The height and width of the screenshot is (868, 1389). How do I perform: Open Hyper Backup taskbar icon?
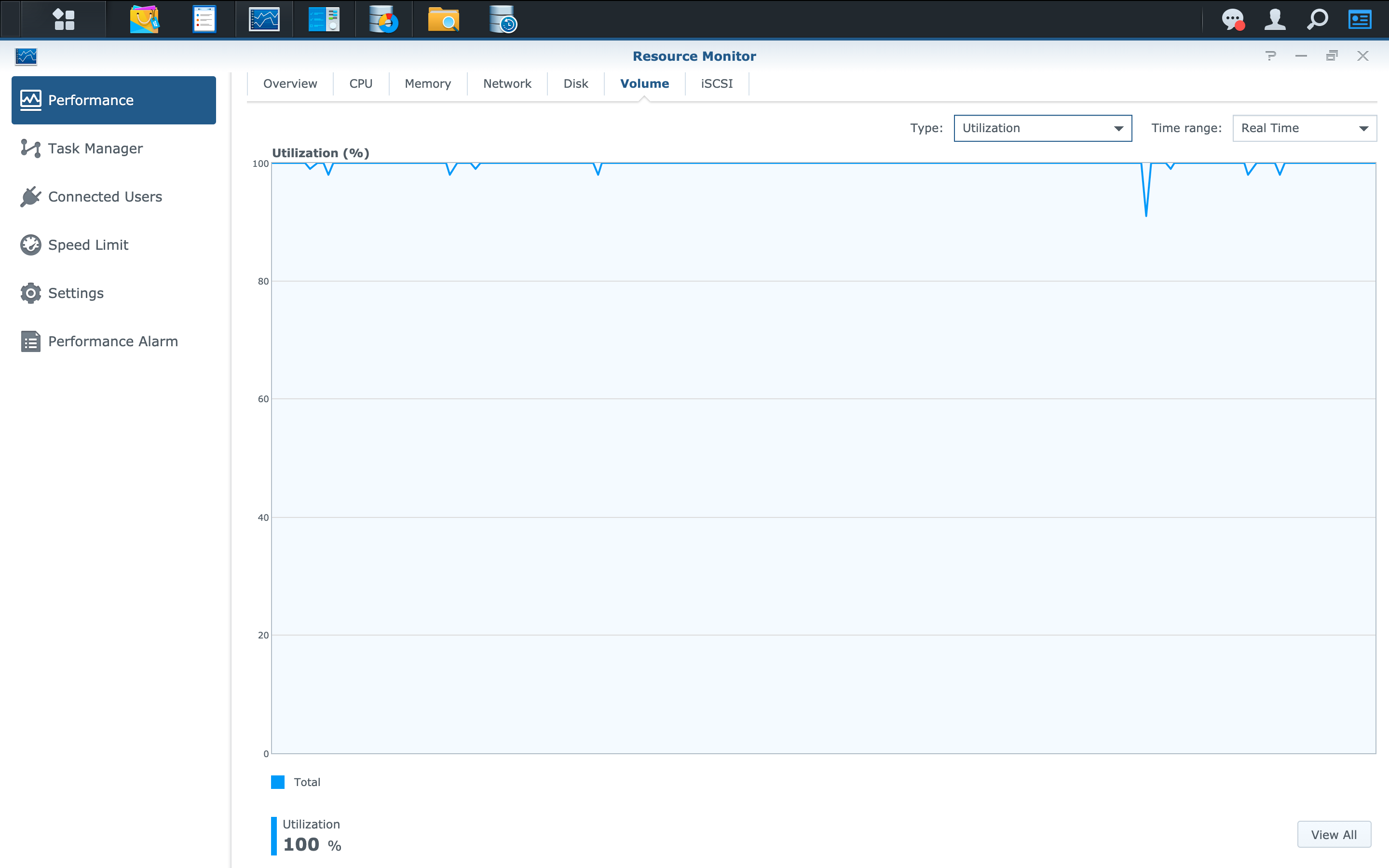tap(503, 19)
